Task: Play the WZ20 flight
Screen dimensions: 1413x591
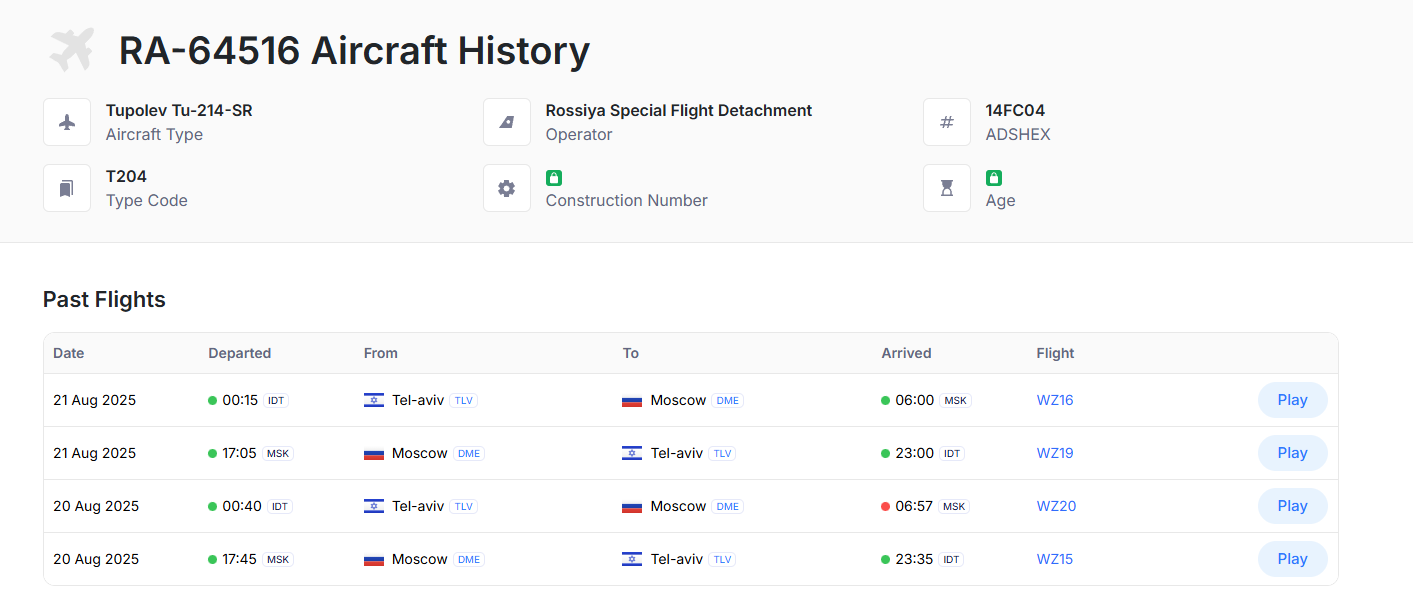Action: 1292,506
